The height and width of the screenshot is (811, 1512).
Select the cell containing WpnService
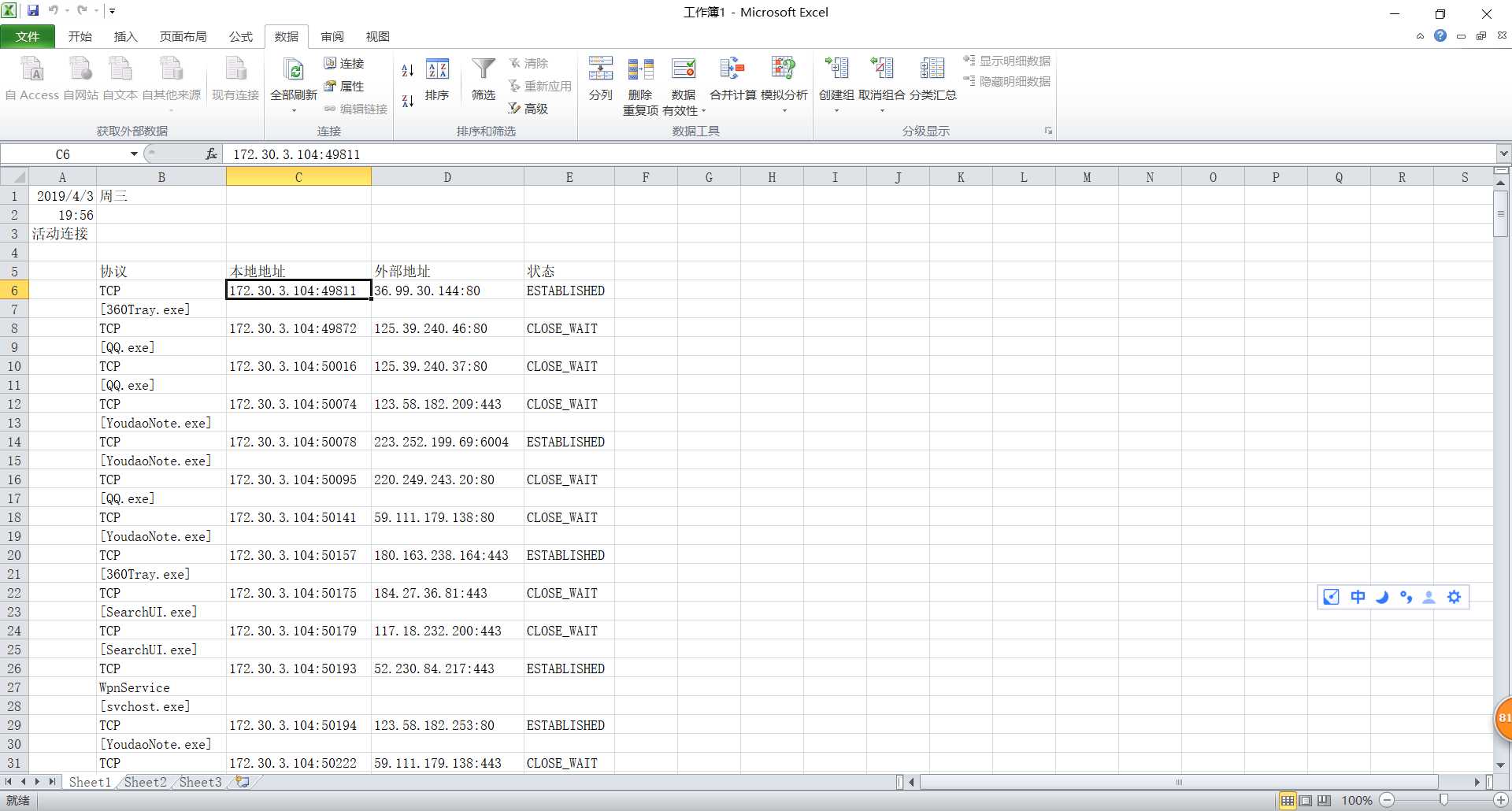pyautogui.click(x=161, y=687)
